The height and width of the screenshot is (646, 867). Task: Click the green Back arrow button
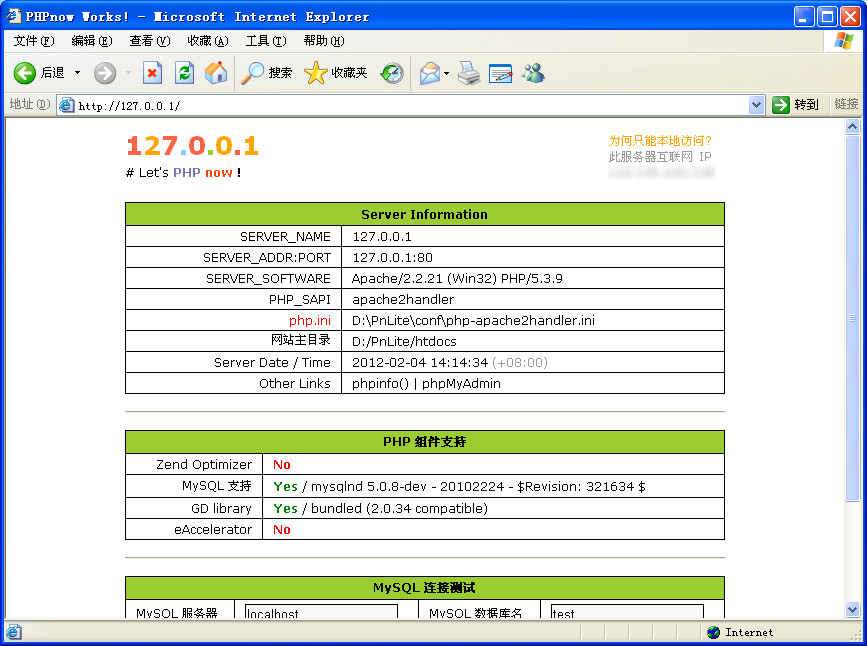point(25,73)
